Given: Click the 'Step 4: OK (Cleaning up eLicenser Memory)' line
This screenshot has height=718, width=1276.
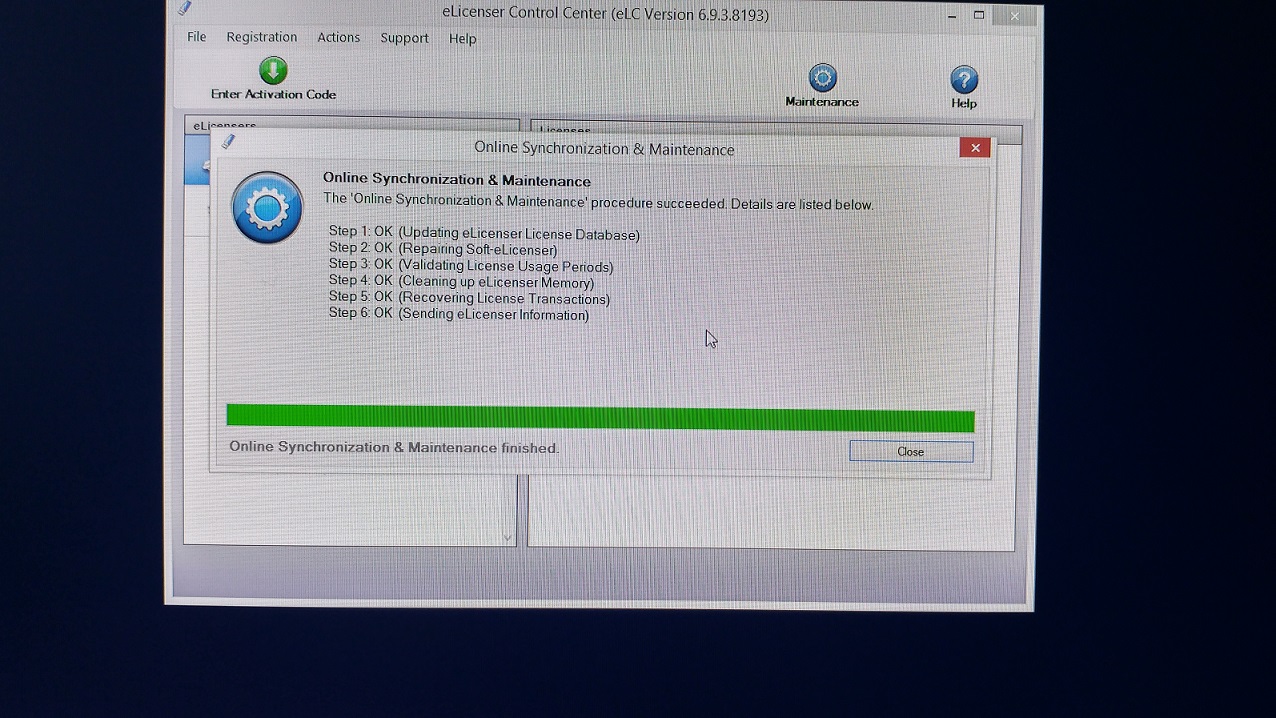Looking at the screenshot, I should pyautogui.click(x=461, y=282).
